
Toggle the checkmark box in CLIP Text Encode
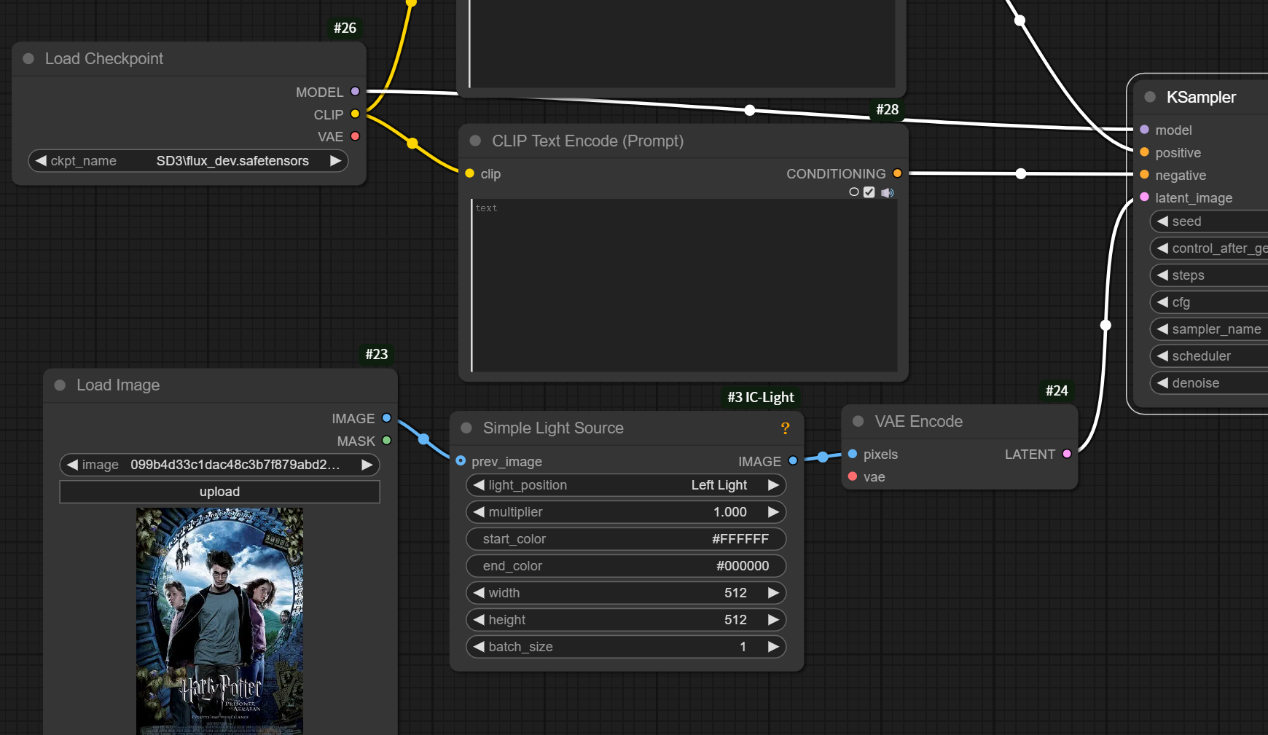(x=869, y=192)
